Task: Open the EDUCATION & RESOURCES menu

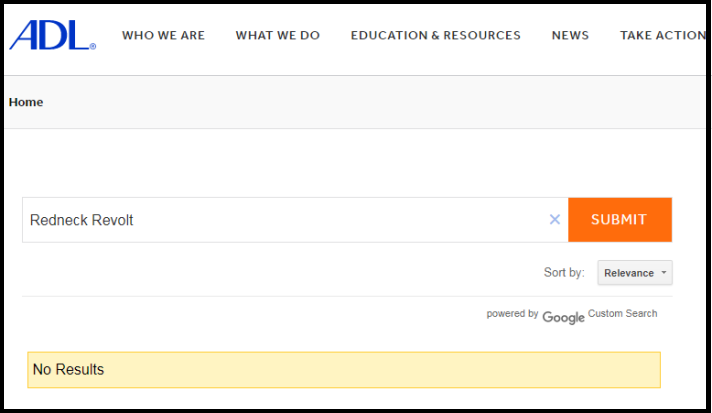Action: tap(435, 35)
